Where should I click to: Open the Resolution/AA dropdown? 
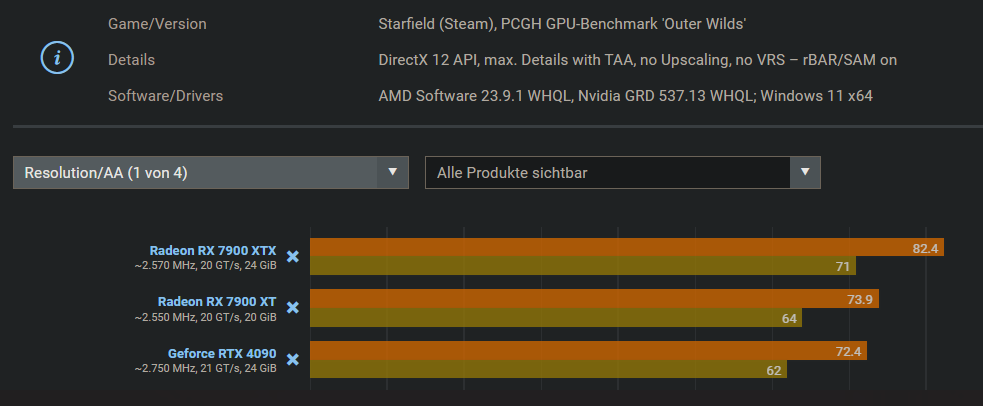coord(211,173)
